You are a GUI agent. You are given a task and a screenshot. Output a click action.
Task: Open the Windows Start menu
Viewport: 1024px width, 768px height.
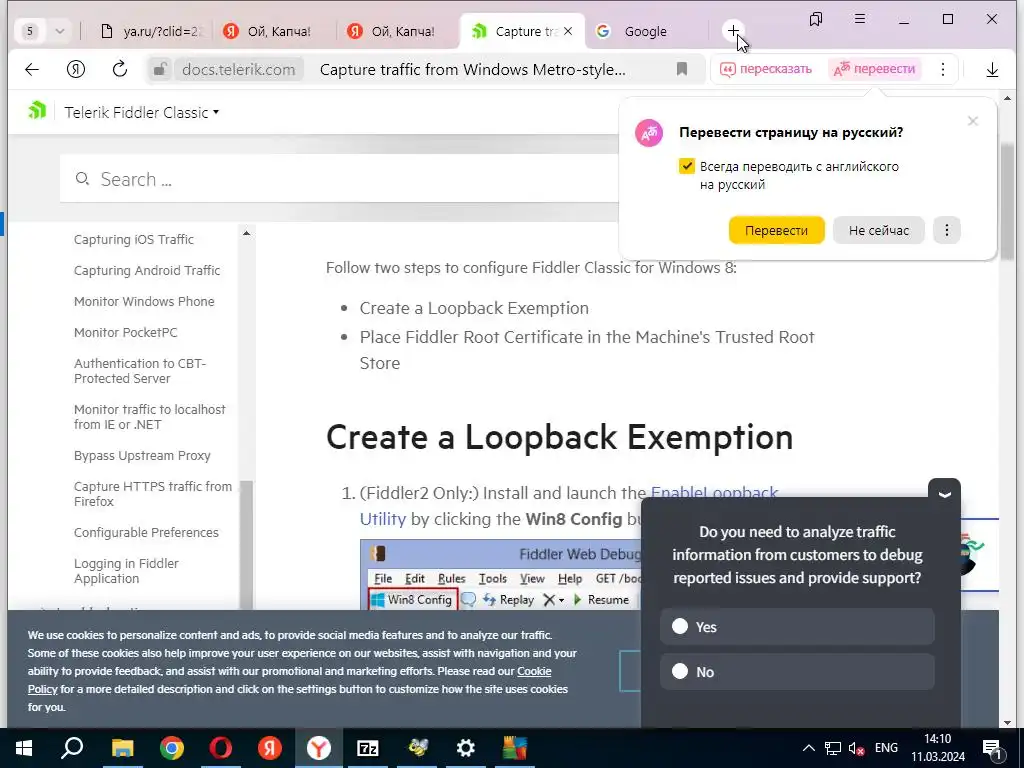24,748
